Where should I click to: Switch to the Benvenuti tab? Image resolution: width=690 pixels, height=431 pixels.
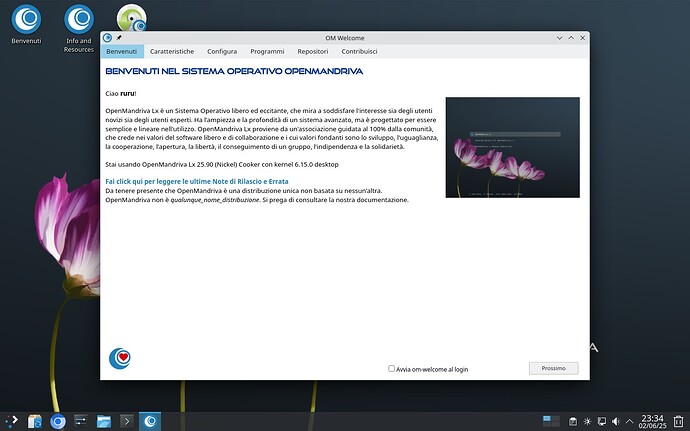(122, 52)
